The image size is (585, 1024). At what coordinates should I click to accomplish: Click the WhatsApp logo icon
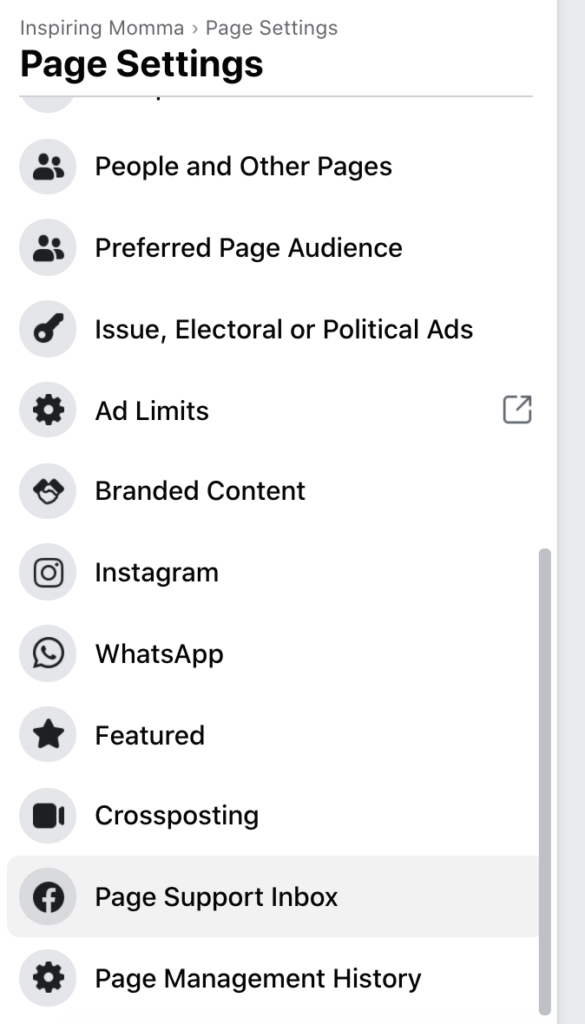48,654
